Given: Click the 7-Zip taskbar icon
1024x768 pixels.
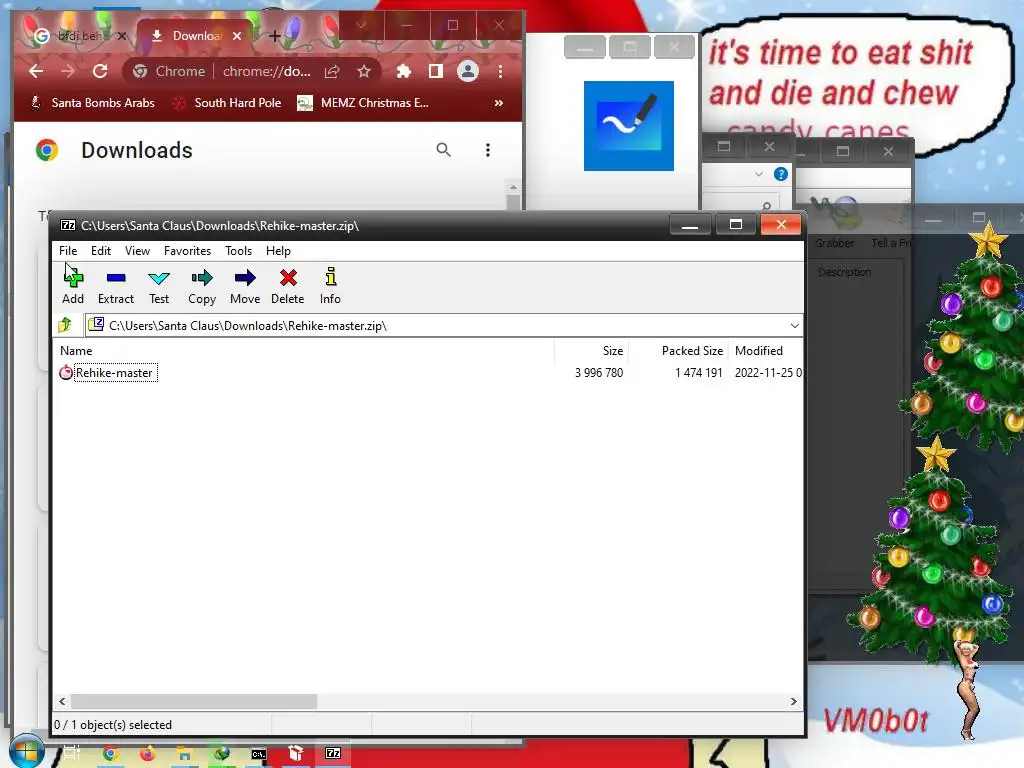Looking at the screenshot, I should (333, 753).
